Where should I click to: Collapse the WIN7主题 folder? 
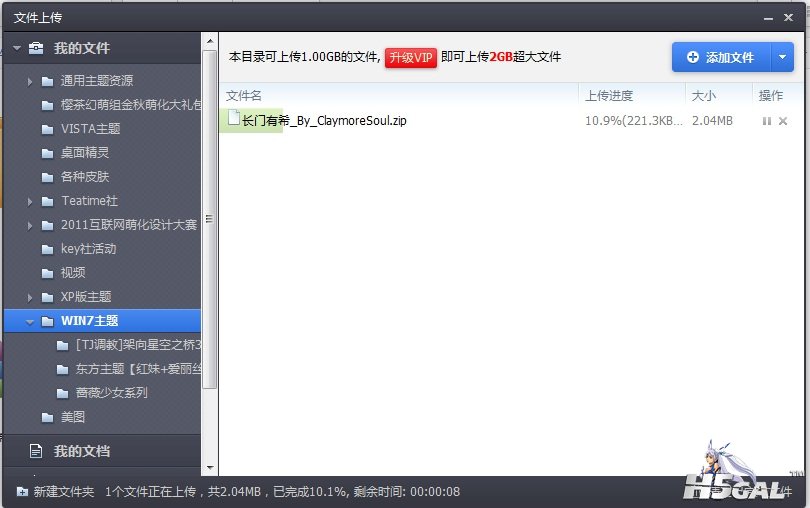point(30,322)
